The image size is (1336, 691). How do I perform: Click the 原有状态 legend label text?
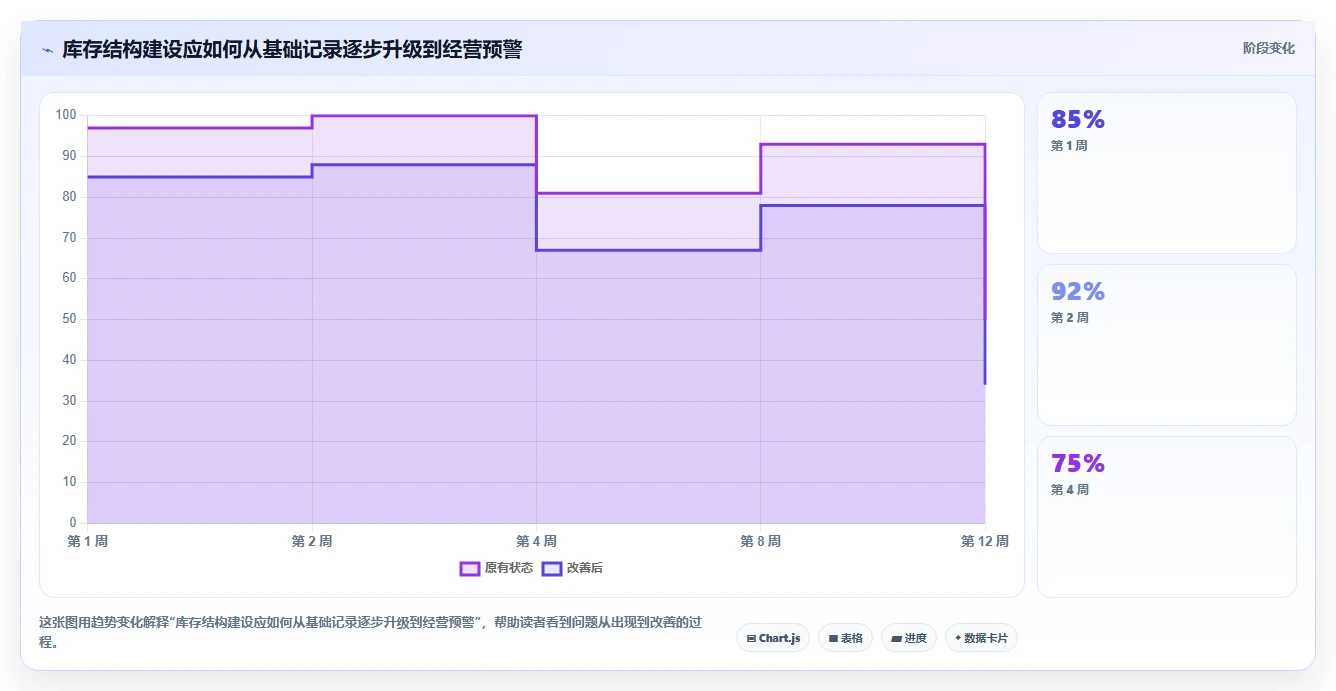(509, 568)
